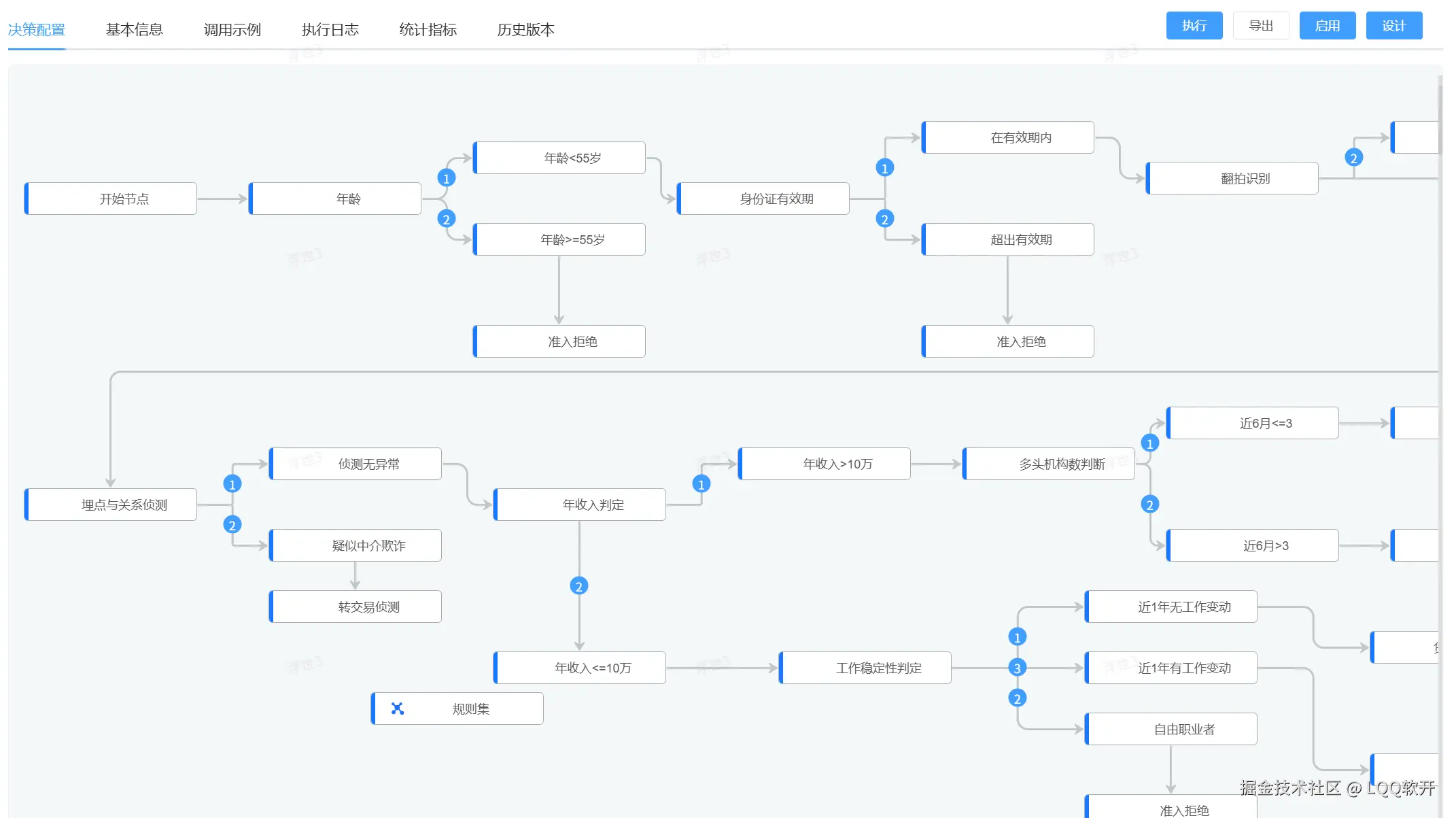Open 历史版本 tab
The image size is (1456, 818).
pos(525,30)
